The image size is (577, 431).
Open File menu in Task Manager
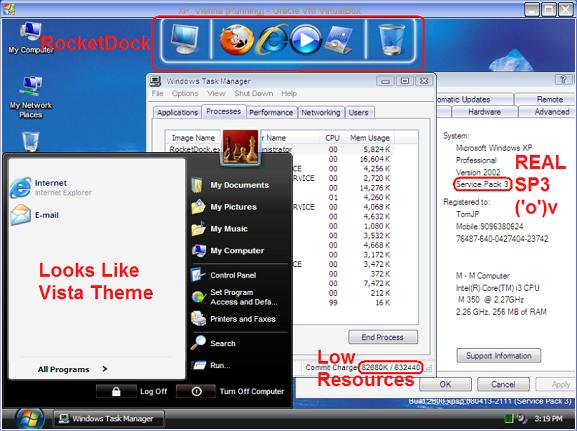[x=157, y=93]
